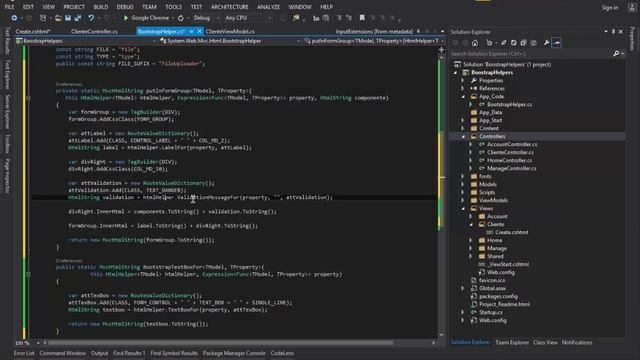This screenshot has height=360, width=640.
Task: Click the editor split-window handle above scrollbar
Action: click(441, 50)
